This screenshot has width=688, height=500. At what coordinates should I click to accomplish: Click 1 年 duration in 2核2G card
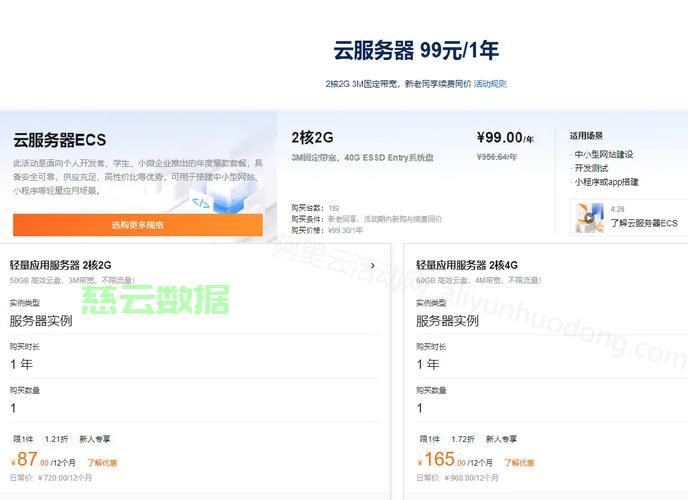22,364
